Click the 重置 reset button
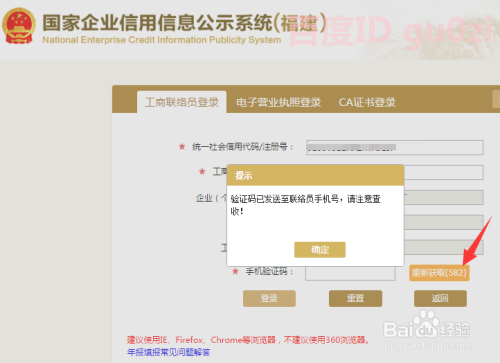 point(355,298)
